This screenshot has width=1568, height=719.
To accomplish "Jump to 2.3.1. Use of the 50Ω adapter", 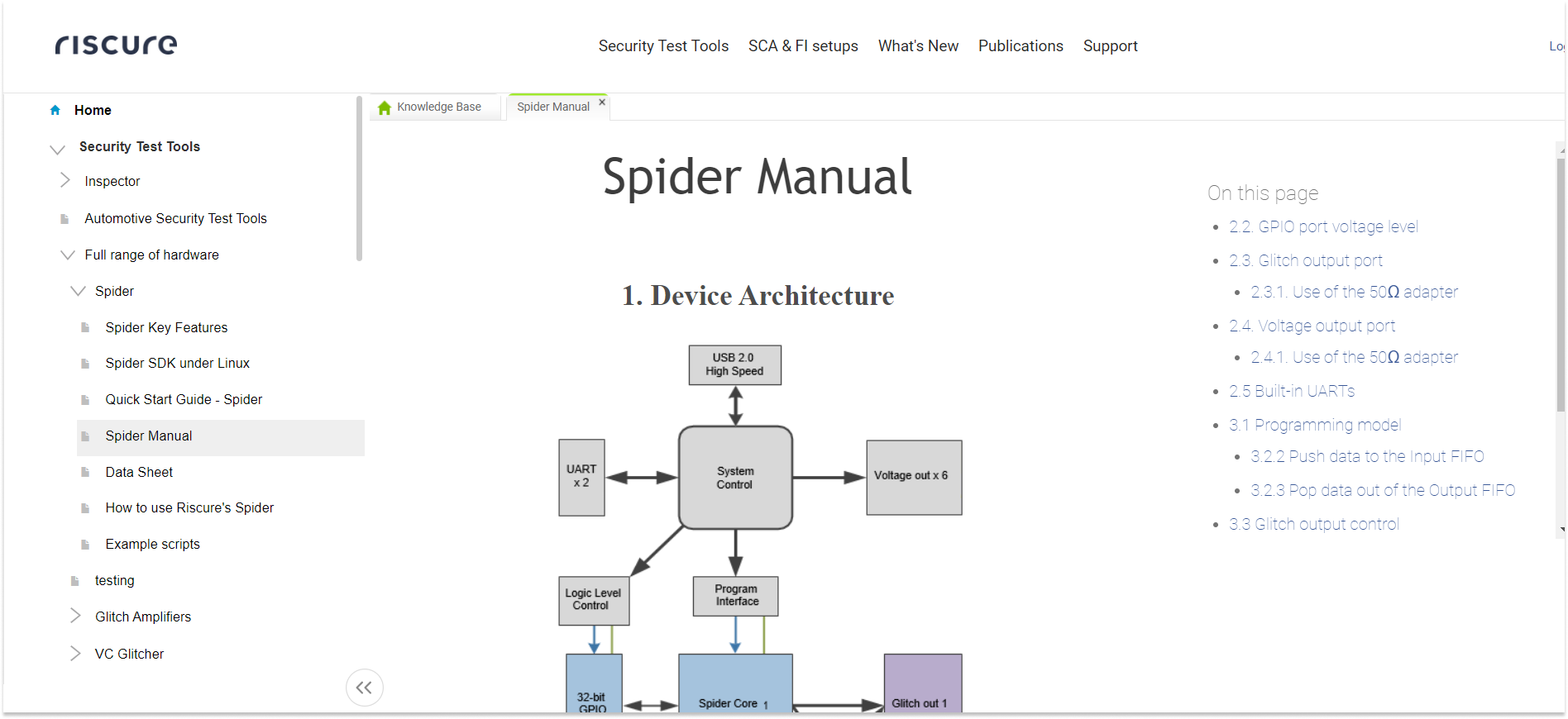I will coord(1354,293).
